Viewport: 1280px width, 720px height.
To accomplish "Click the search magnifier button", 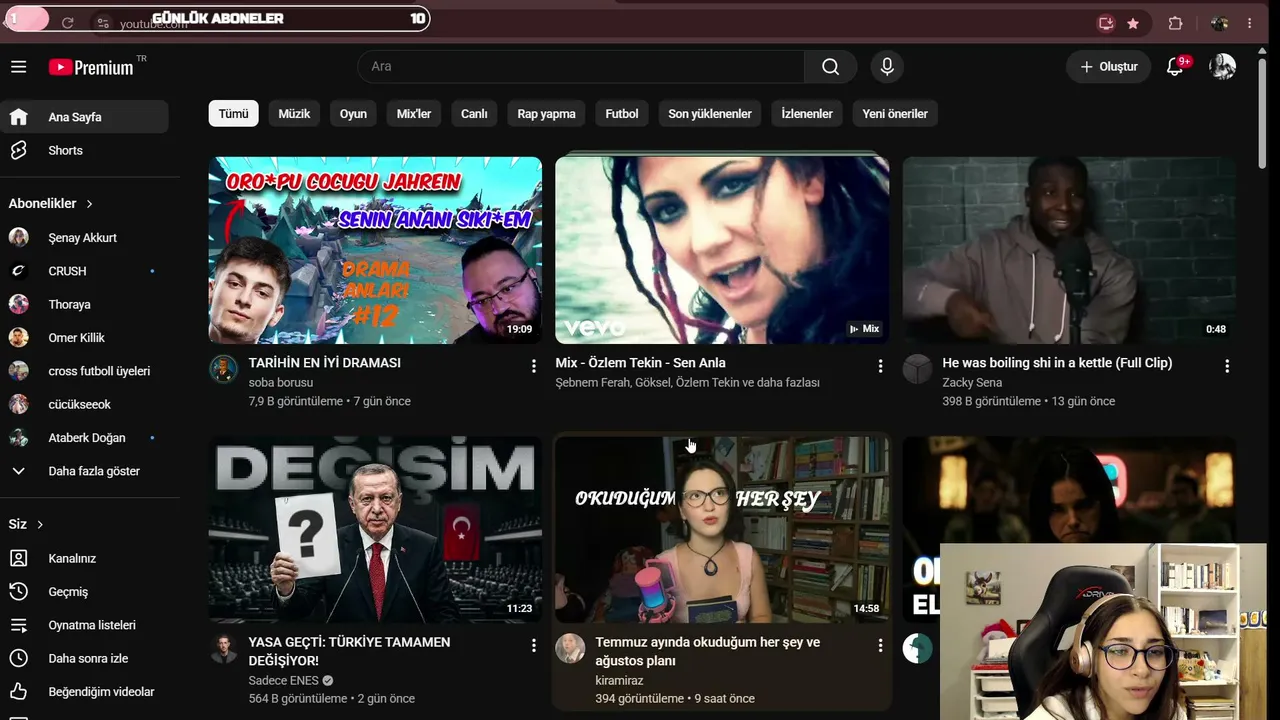I will (x=830, y=67).
